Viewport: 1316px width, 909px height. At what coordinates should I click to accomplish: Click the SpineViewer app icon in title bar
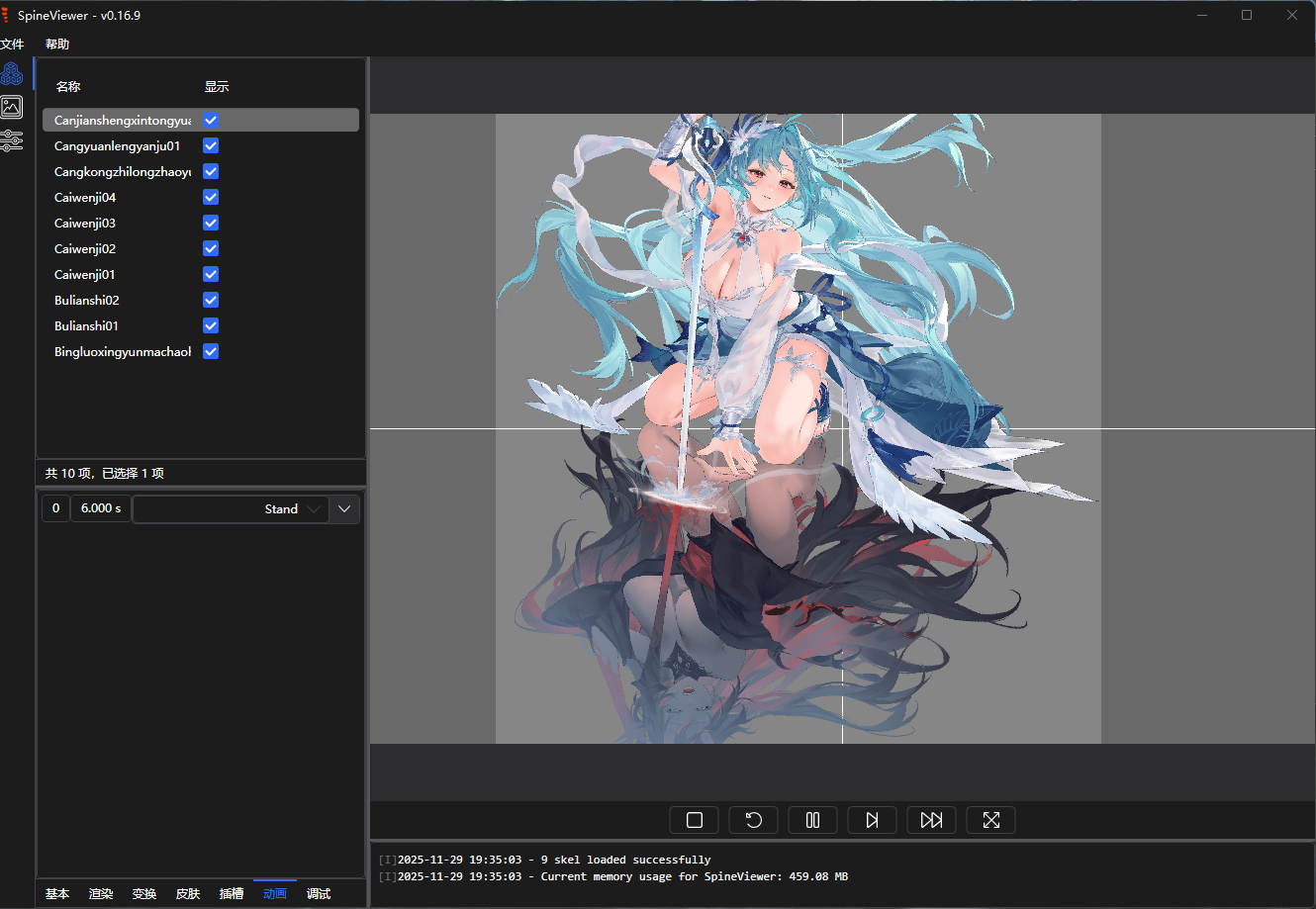coord(7,15)
